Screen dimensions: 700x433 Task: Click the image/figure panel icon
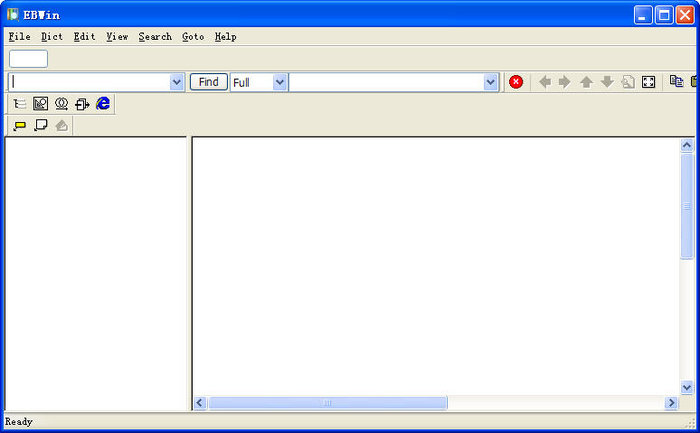pyautogui.click(x=40, y=104)
